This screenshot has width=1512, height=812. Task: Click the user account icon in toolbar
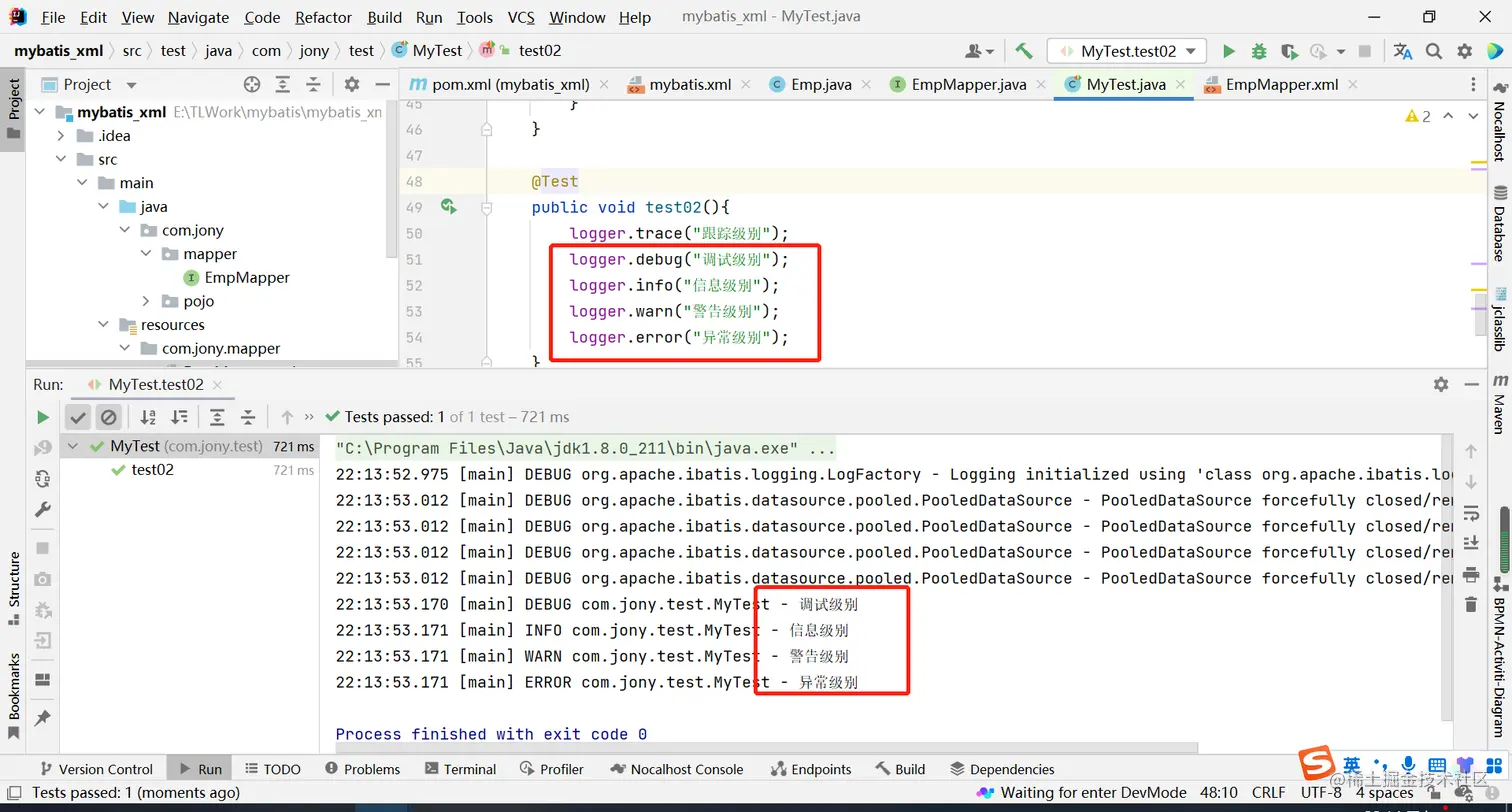(978, 51)
